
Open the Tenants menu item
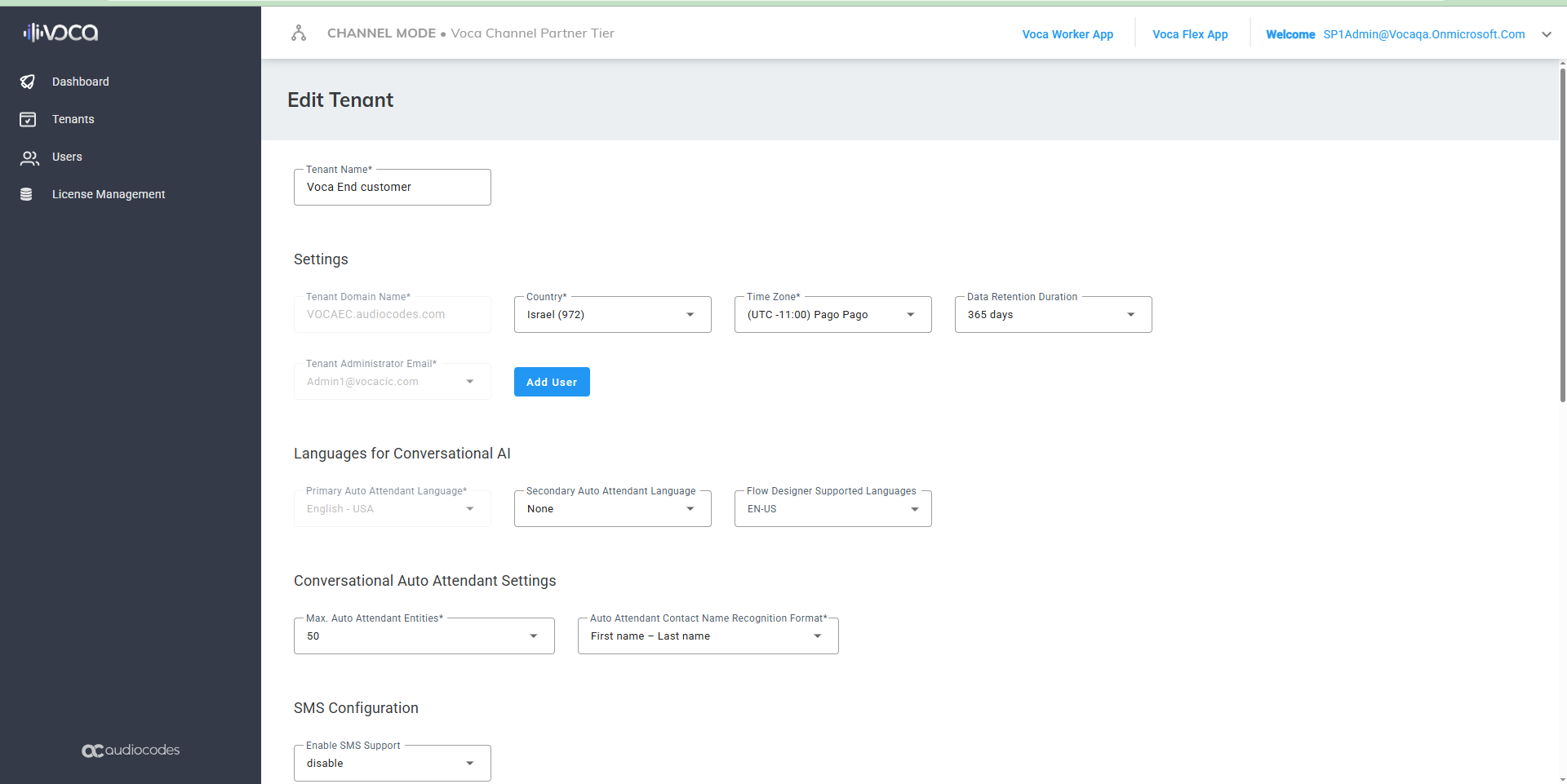click(73, 119)
